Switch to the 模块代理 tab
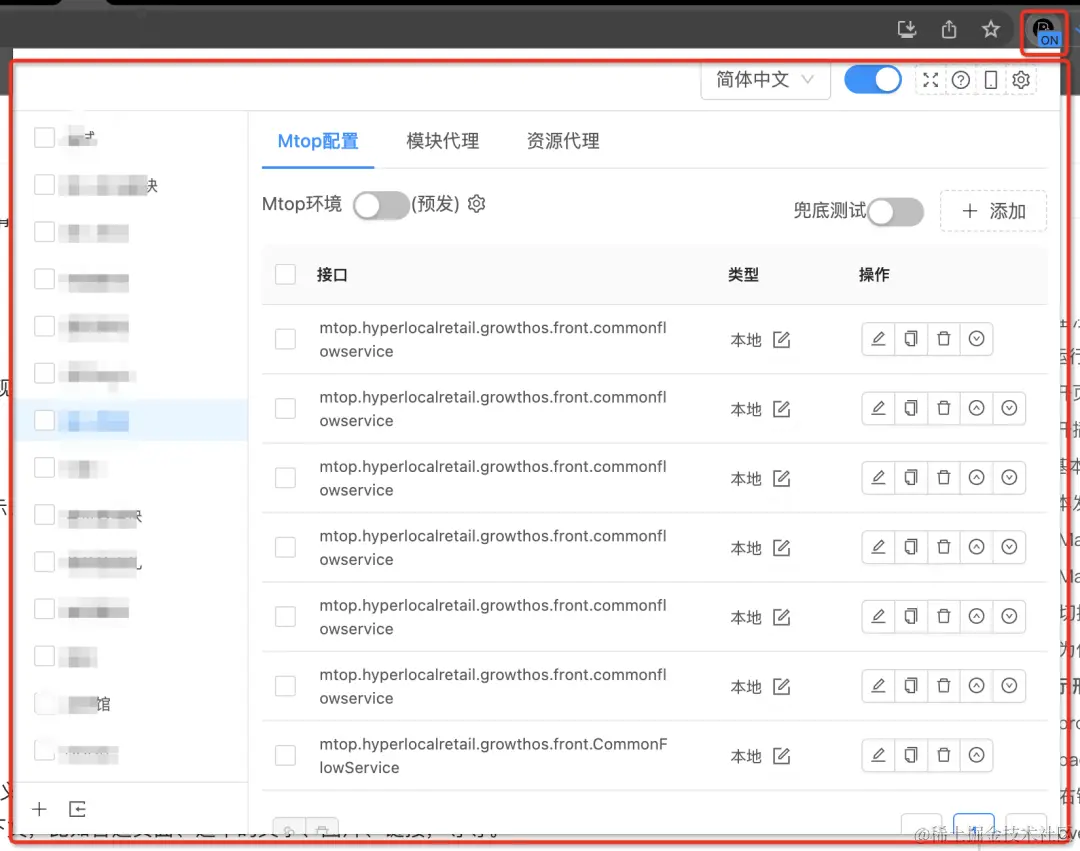This screenshot has height=851, width=1080. 442,141
